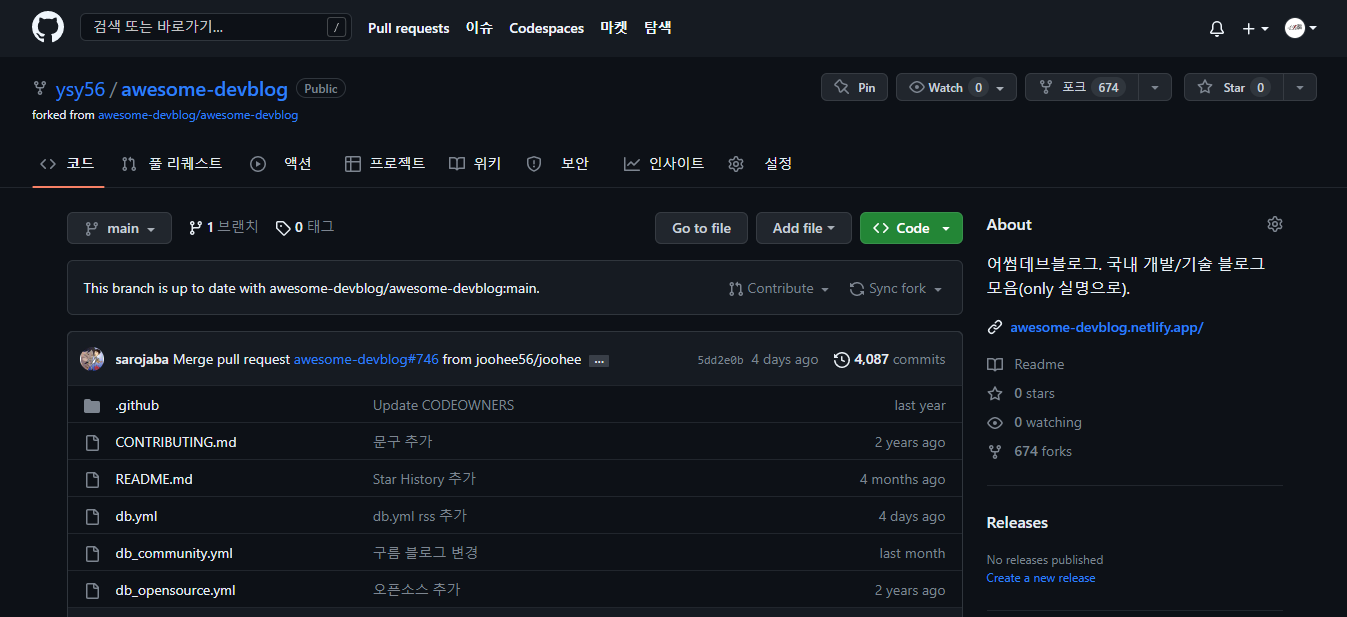This screenshot has height=617, width=1347.
Task: Open the '문구 추가' commit message
Action: pos(402,442)
